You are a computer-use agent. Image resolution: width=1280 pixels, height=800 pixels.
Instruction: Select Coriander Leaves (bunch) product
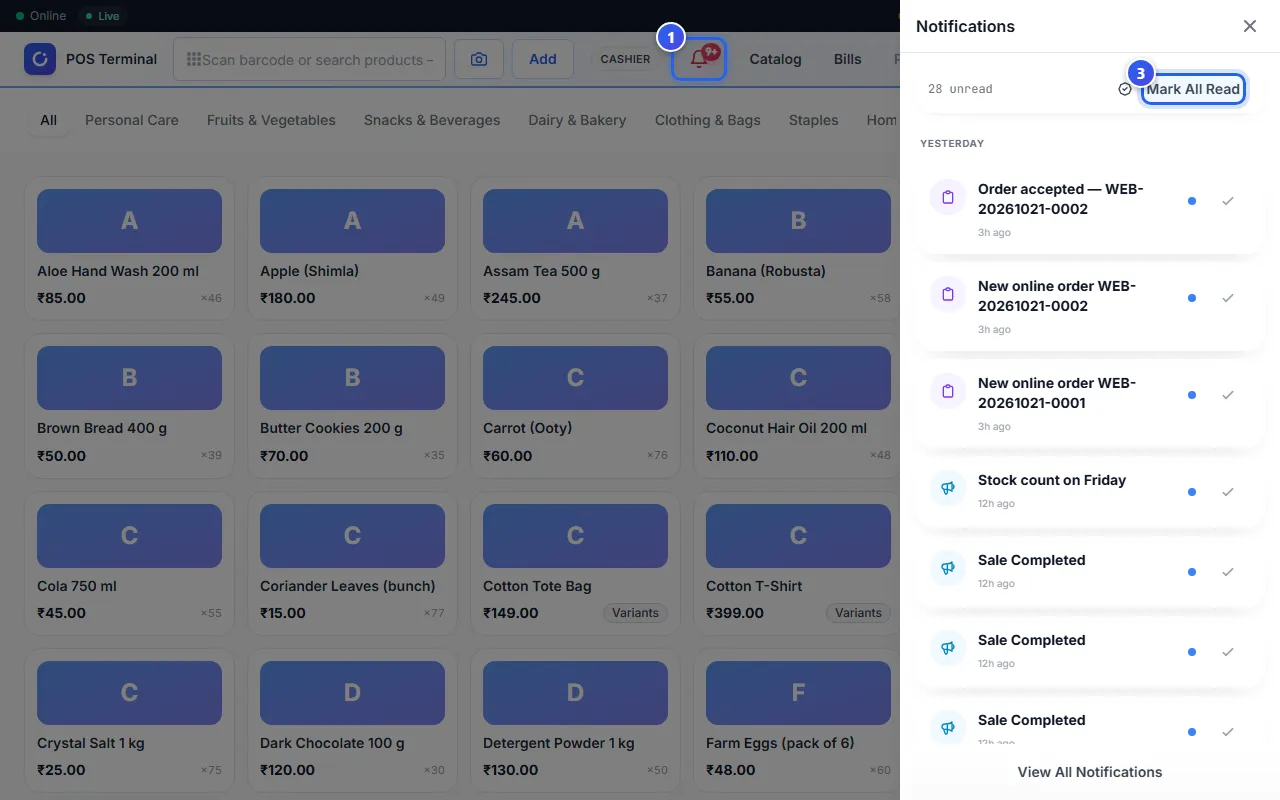353,564
